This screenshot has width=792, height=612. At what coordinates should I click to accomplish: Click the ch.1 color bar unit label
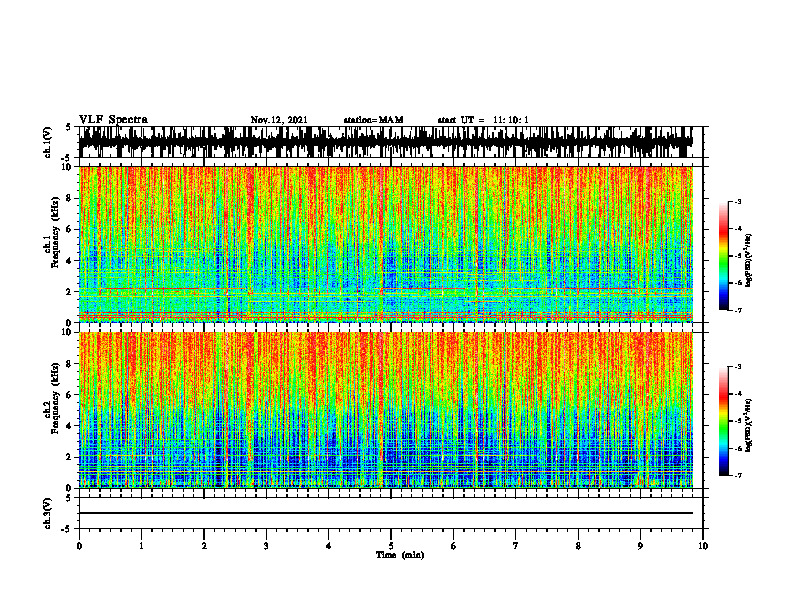click(x=749, y=261)
